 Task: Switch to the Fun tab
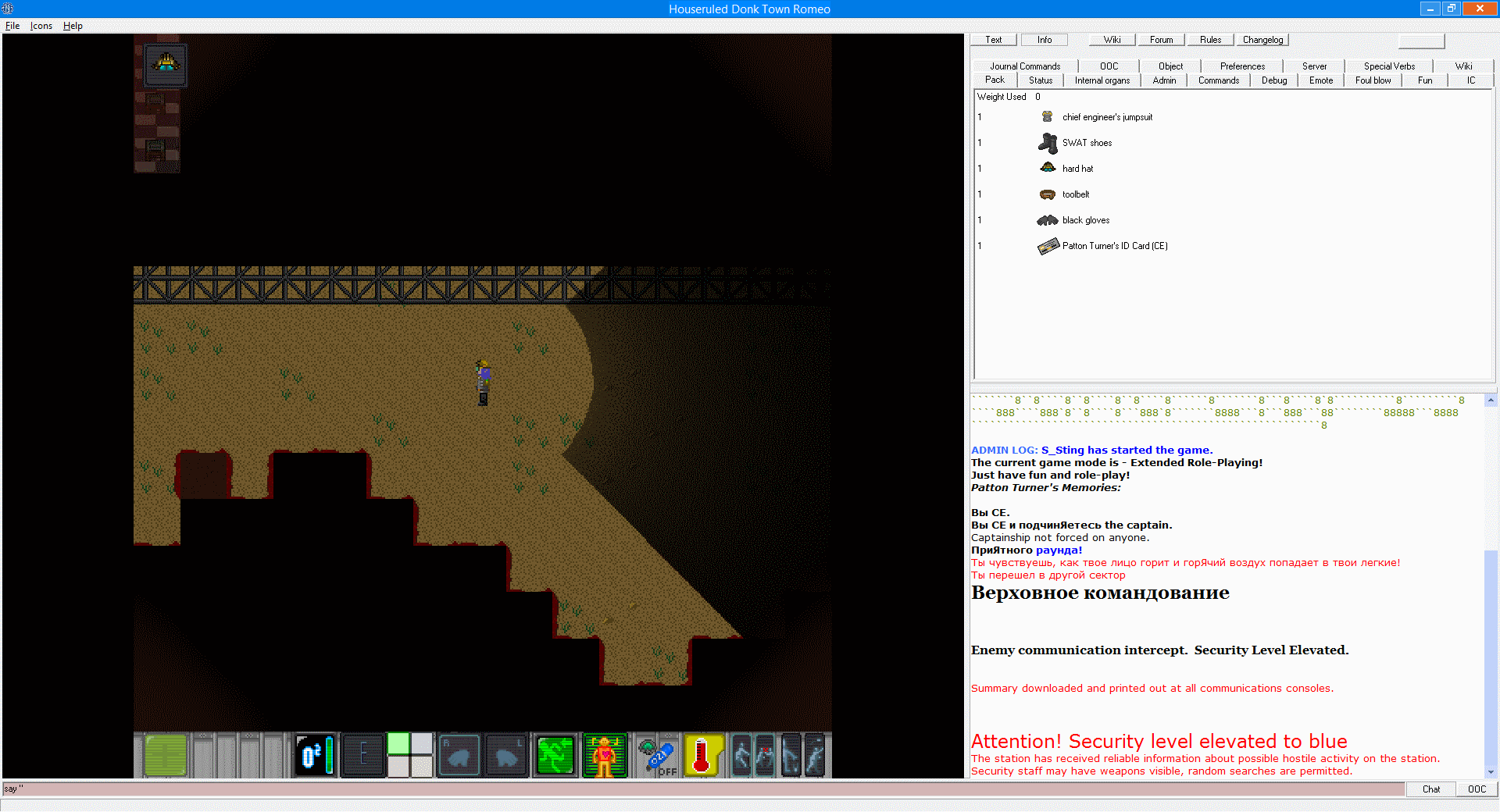pos(1425,80)
